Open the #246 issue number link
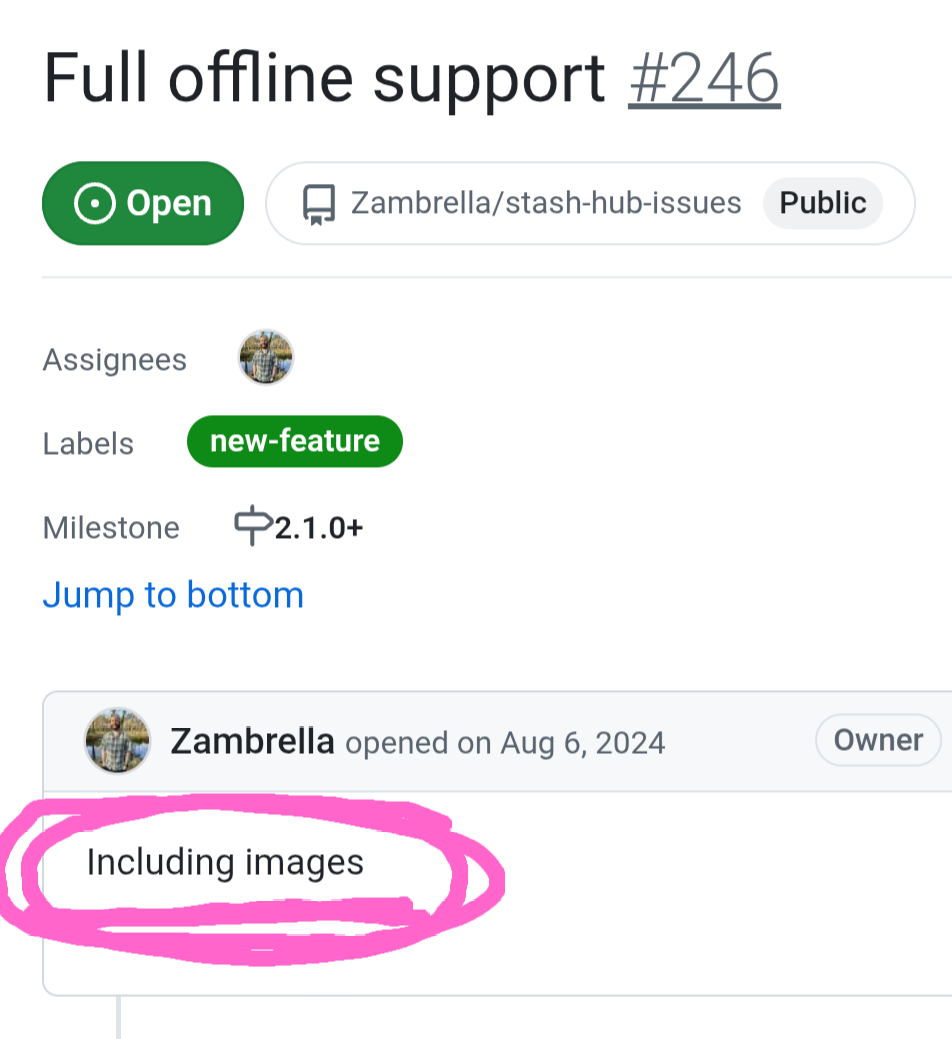The width and height of the screenshot is (952, 1039). [704, 78]
